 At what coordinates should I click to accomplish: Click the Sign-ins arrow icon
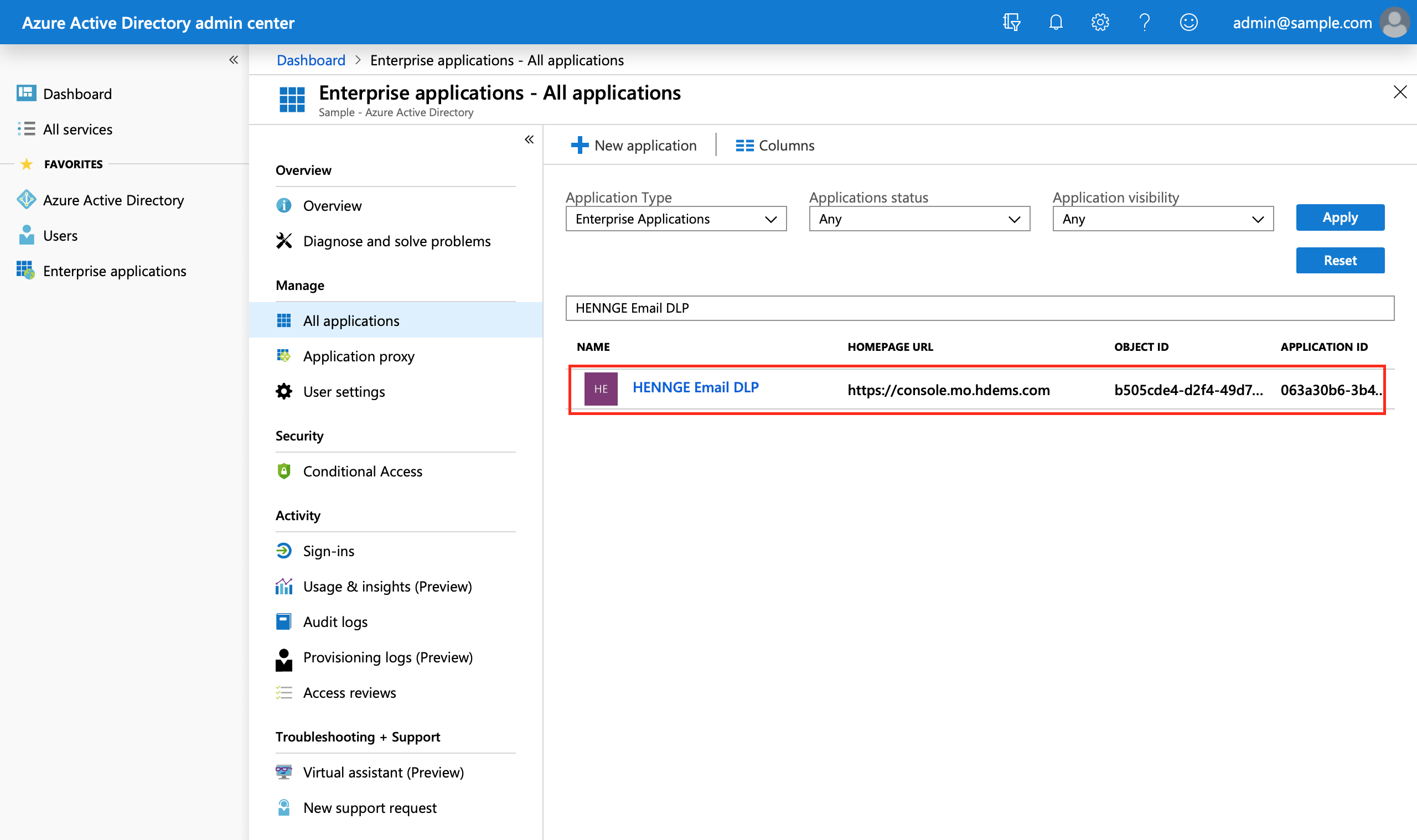pyautogui.click(x=283, y=551)
